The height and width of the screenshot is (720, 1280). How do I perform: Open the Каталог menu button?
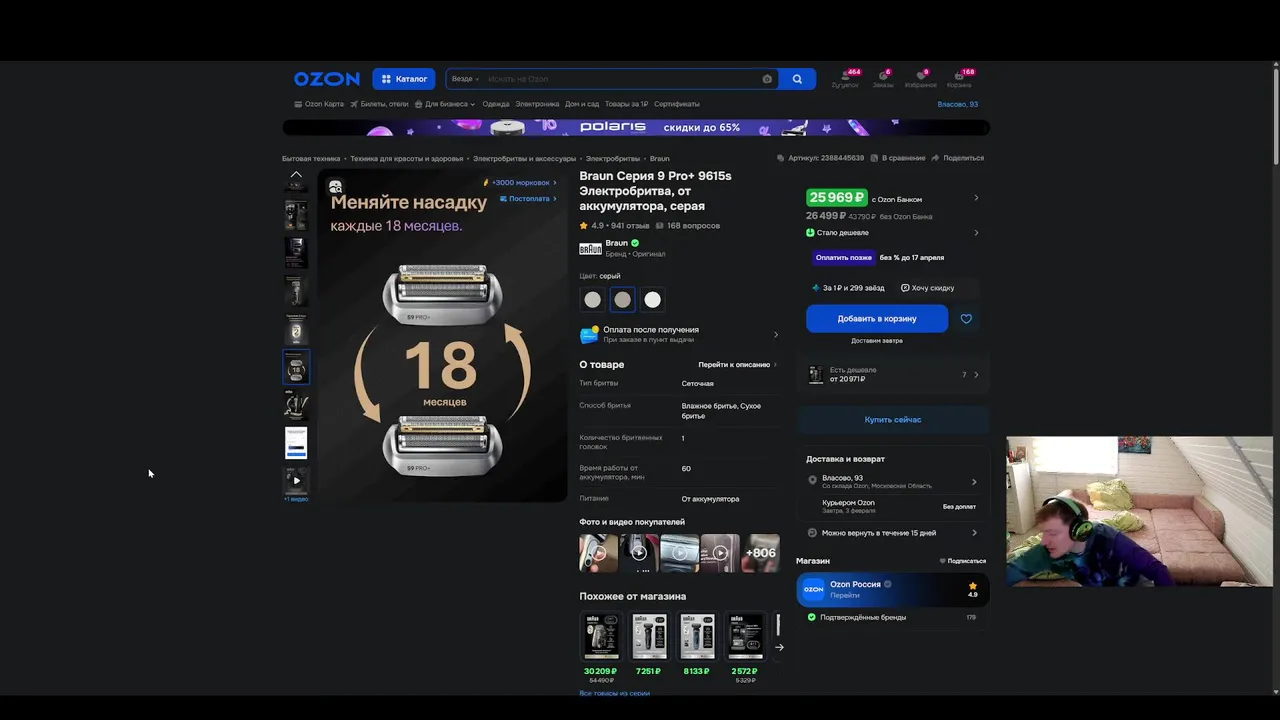click(x=404, y=79)
